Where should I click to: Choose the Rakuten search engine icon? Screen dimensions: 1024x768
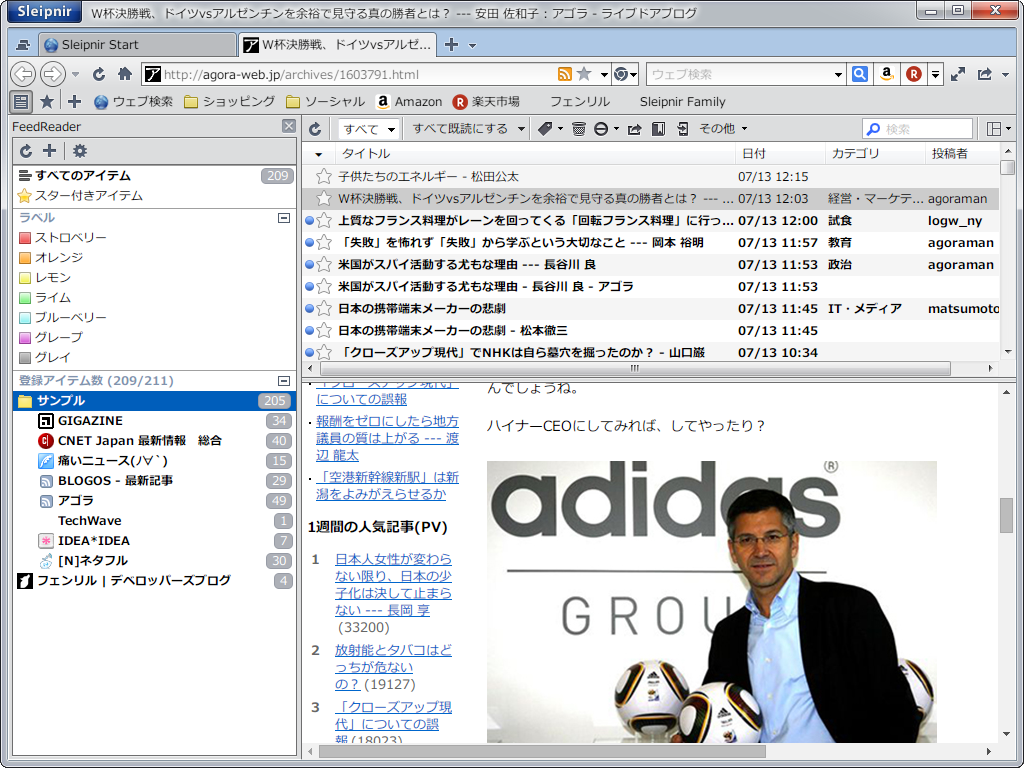click(914, 74)
